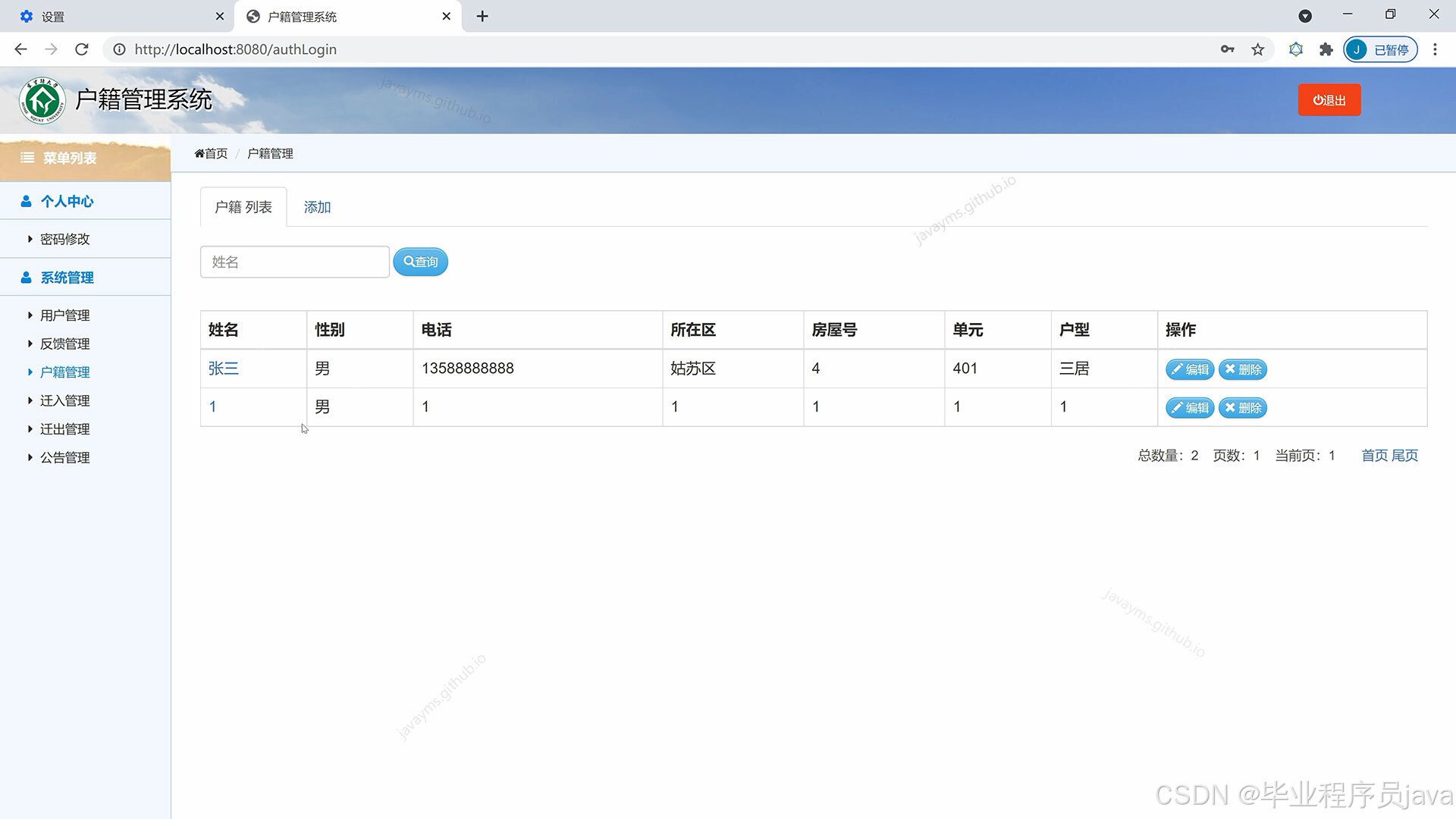
Task: Open 迁出管理 menu item
Action: click(64, 429)
